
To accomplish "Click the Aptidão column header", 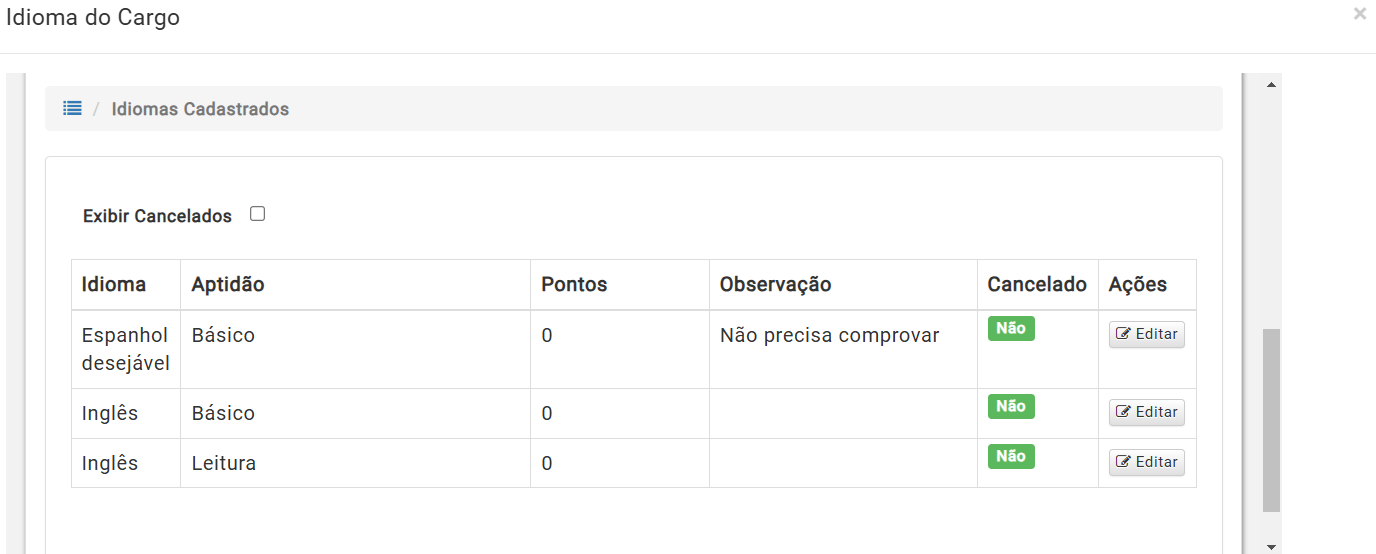I will point(228,284).
